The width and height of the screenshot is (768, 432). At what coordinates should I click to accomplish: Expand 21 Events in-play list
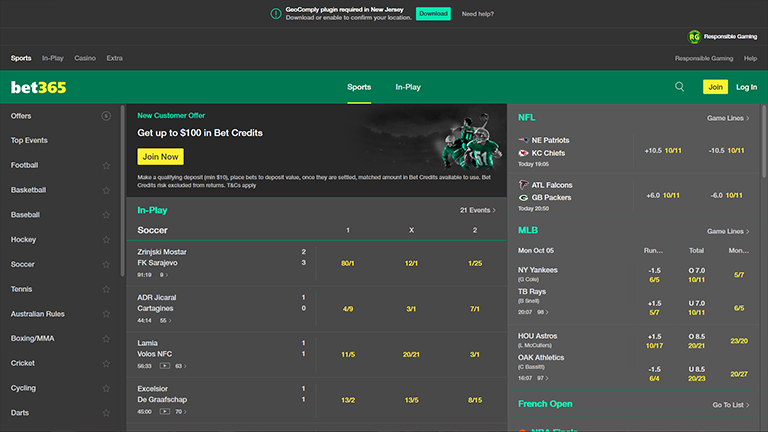point(478,210)
